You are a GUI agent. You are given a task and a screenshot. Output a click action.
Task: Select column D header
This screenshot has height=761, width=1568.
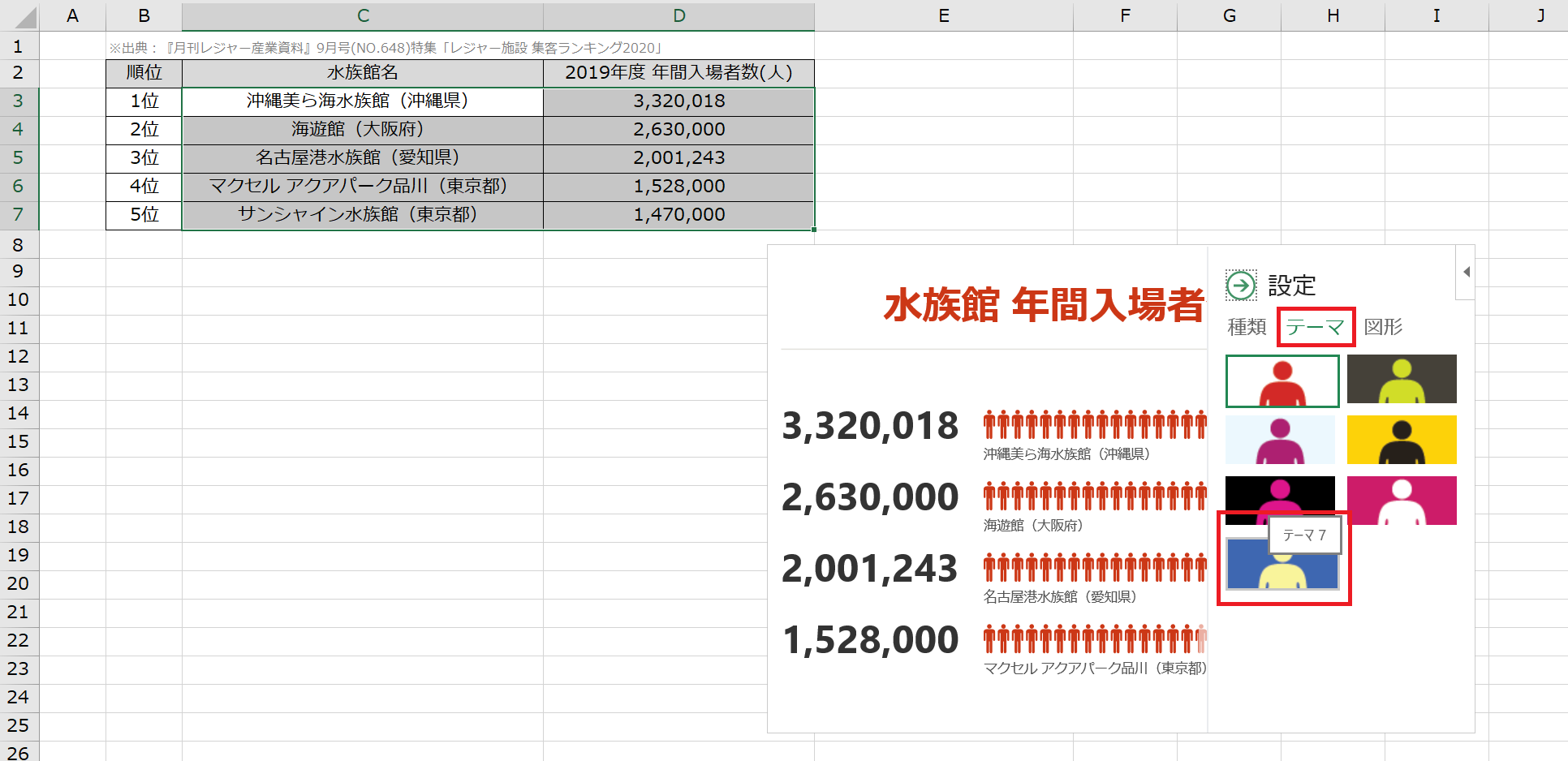pos(679,15)
